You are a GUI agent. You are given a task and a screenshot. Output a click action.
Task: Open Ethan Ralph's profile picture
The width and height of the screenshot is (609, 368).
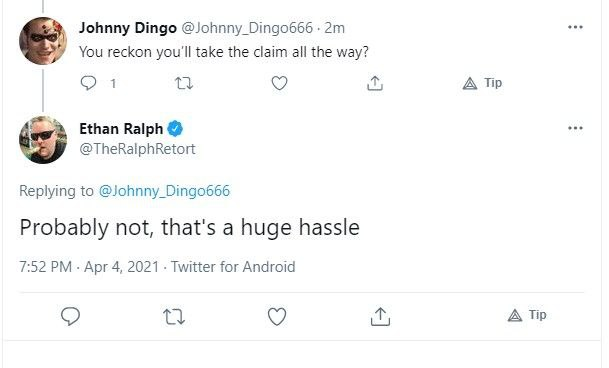pos(43,140)
